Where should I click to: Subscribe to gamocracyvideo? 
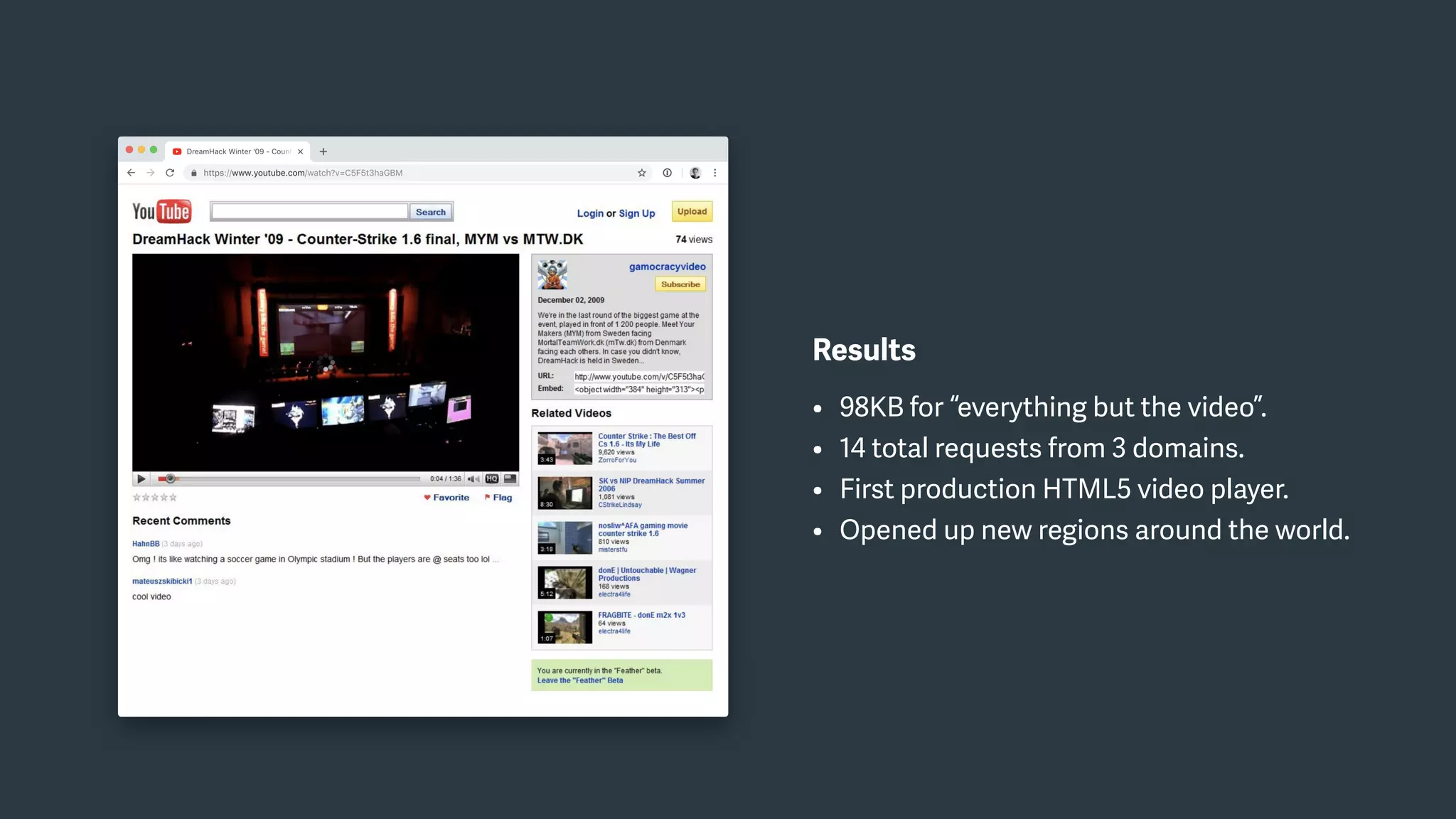click(x=680, y=284)
